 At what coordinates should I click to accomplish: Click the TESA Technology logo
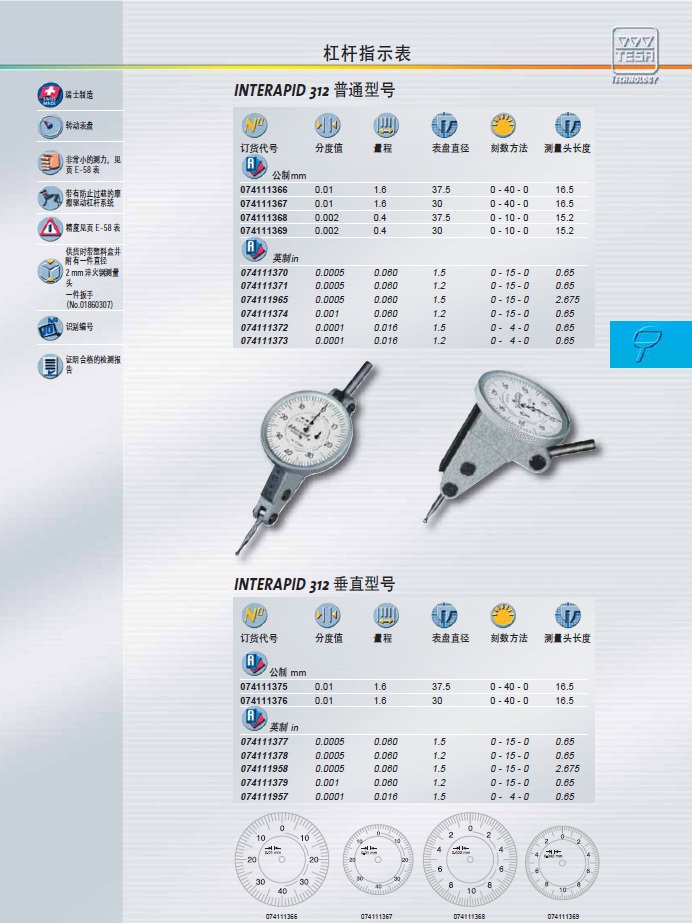point(635,56)
